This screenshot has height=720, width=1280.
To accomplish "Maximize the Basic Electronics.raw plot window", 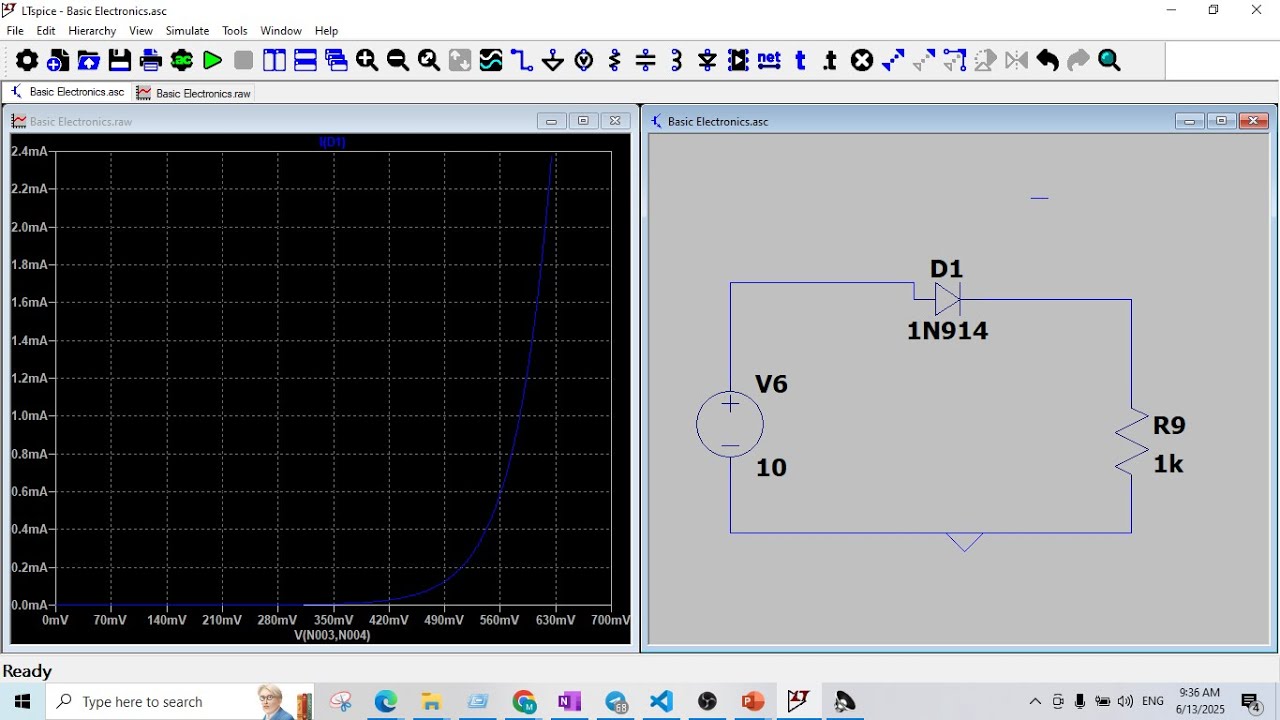I will pyautogui.click(x=583, y=121).
